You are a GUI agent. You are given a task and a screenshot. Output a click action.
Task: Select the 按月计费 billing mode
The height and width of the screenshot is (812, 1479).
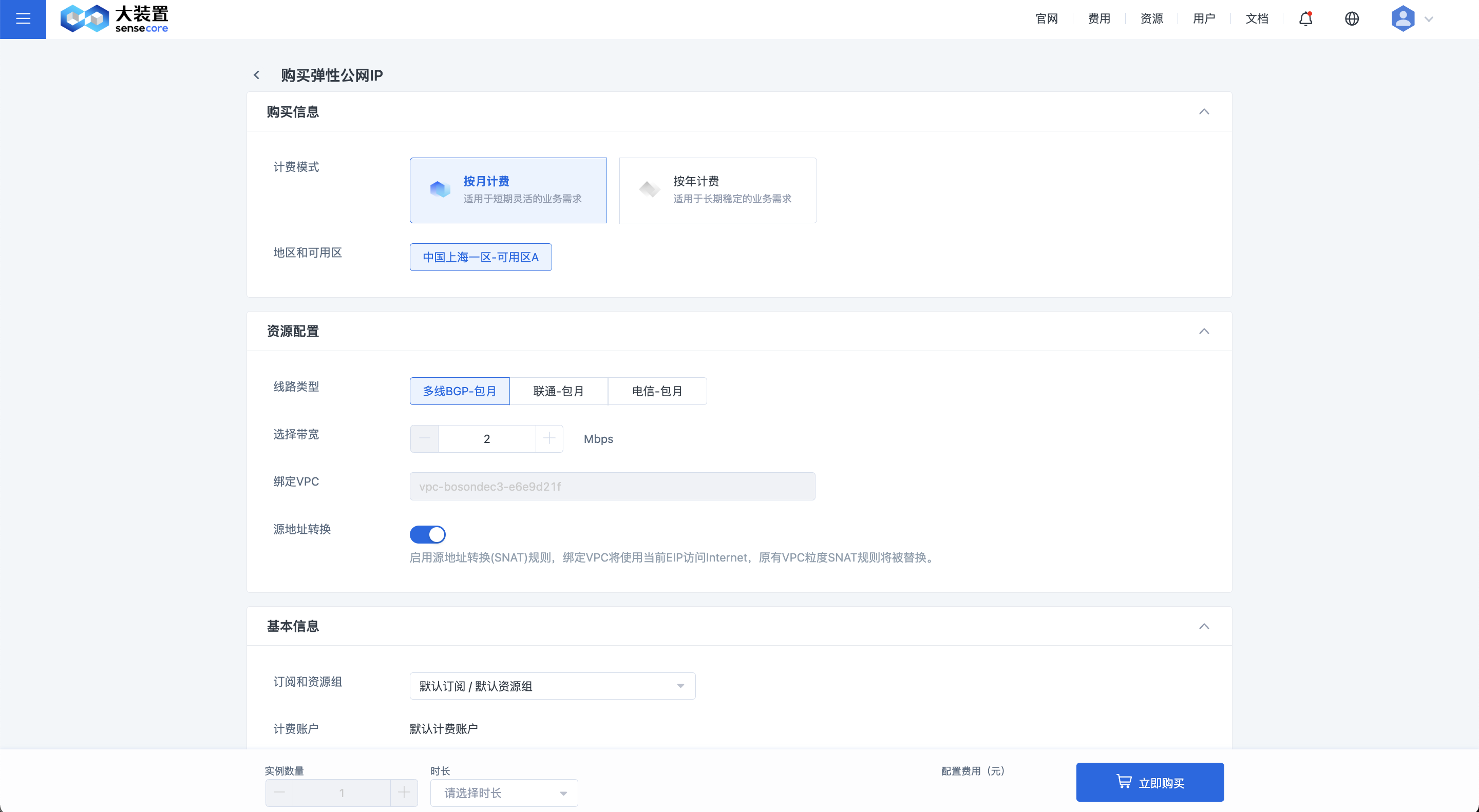[507, 190]
